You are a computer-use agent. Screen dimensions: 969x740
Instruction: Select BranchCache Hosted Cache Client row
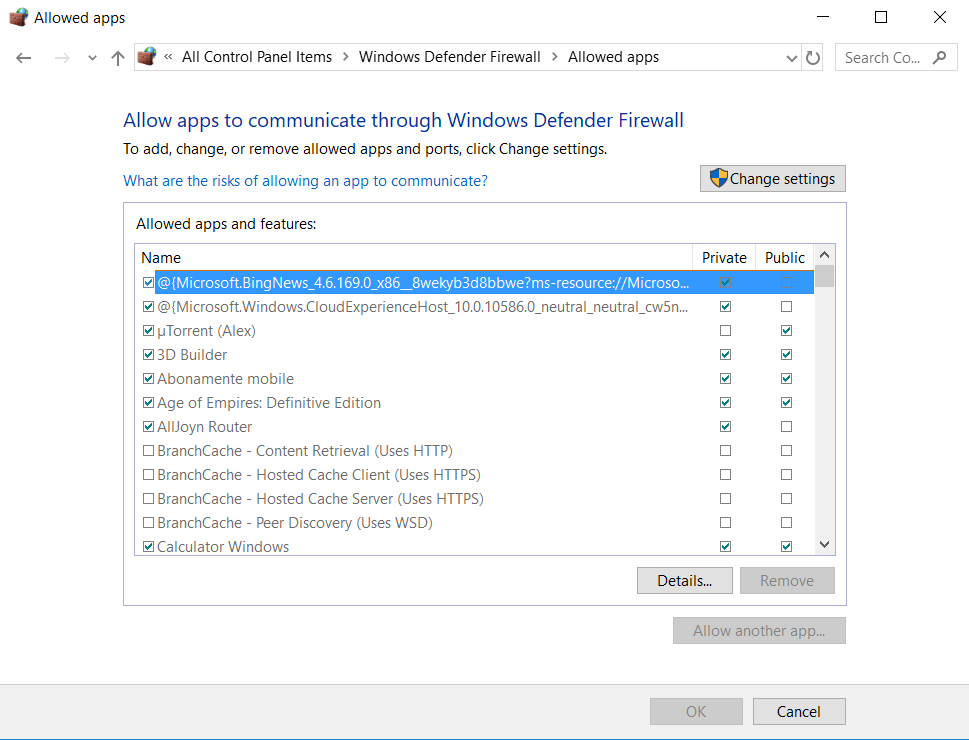(475, 475)
